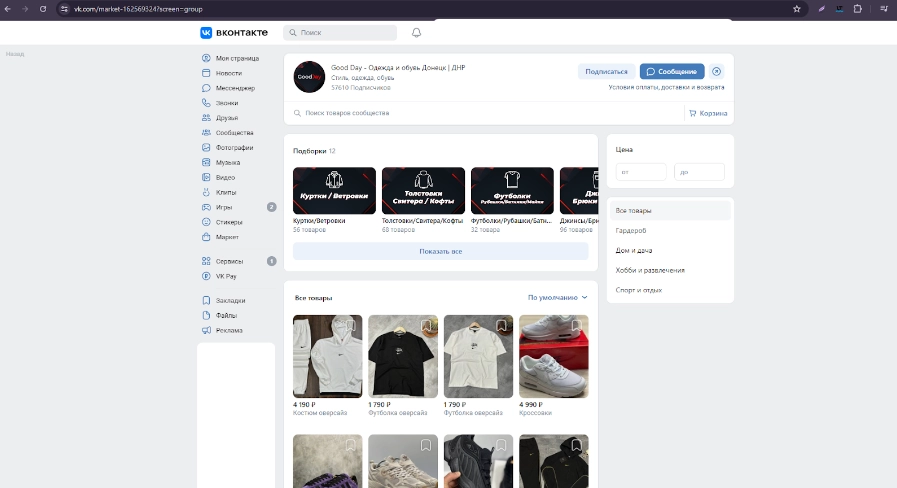Viewport: 897px width, 488px height.
Task: Open the По умолчанию sort dropdown
Action: [557, 297]
